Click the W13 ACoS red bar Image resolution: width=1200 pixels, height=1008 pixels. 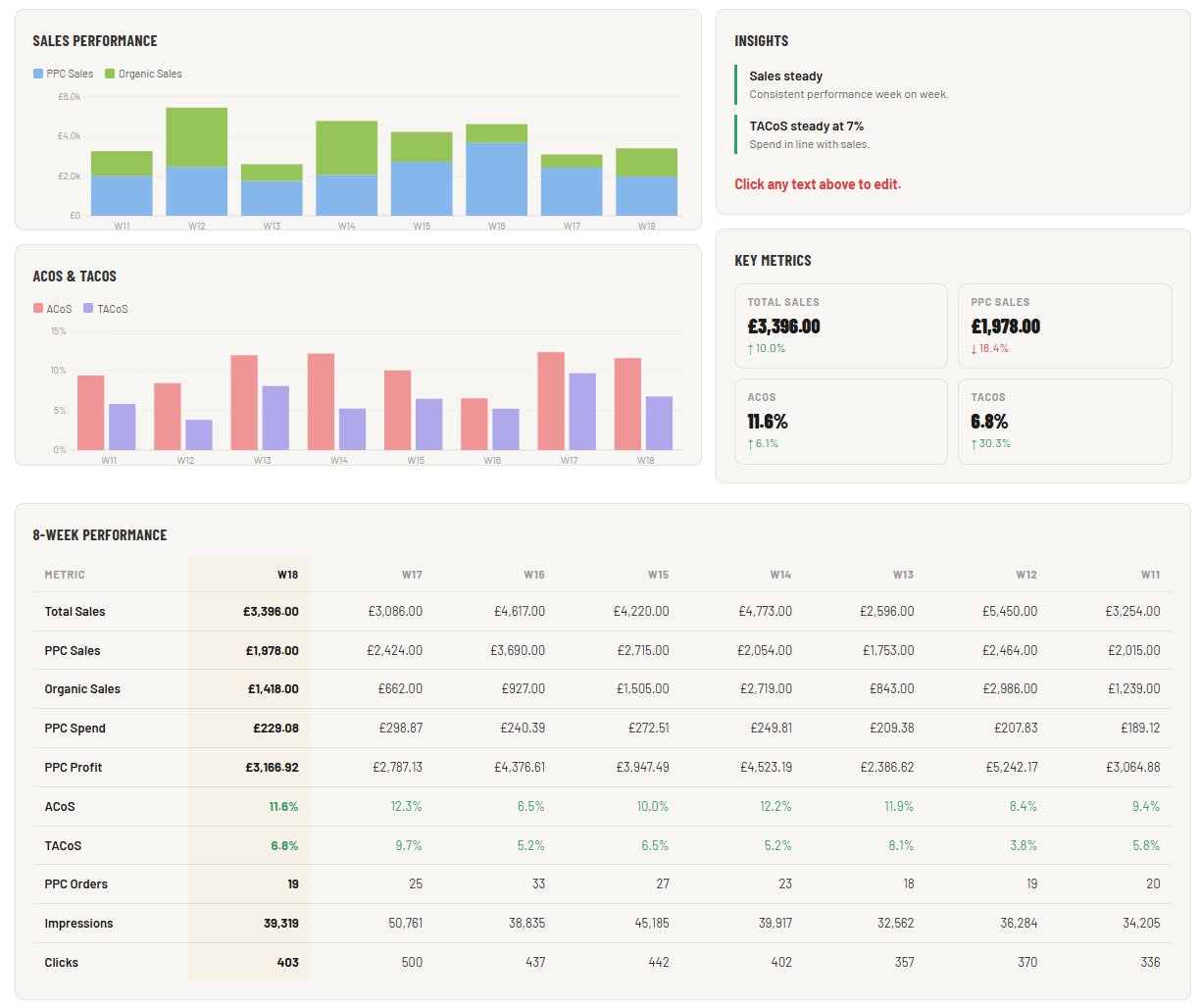click(244, 403)
